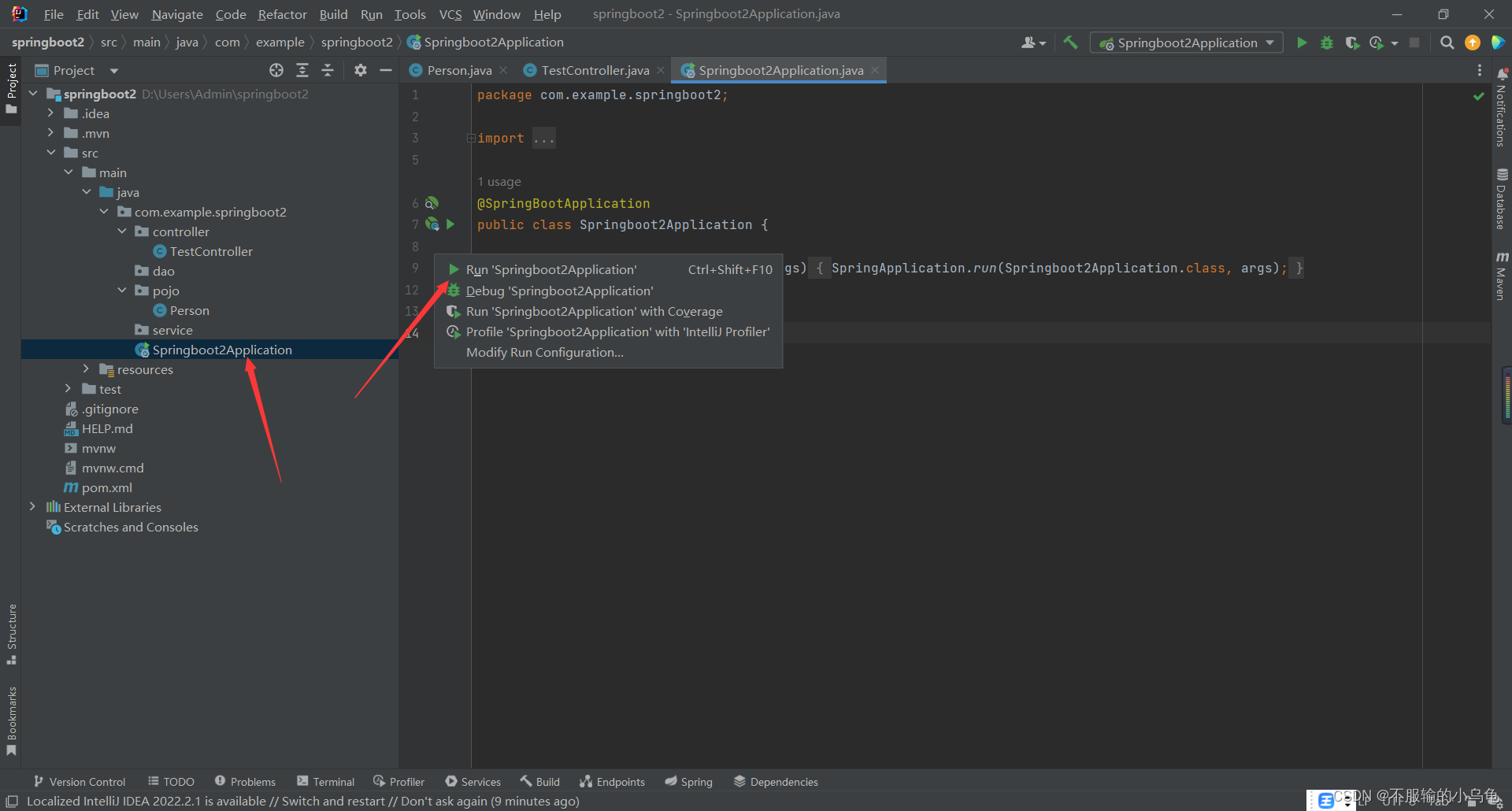
Task: Open the Endpoints tool window
Action: click(x=613, y=781)
